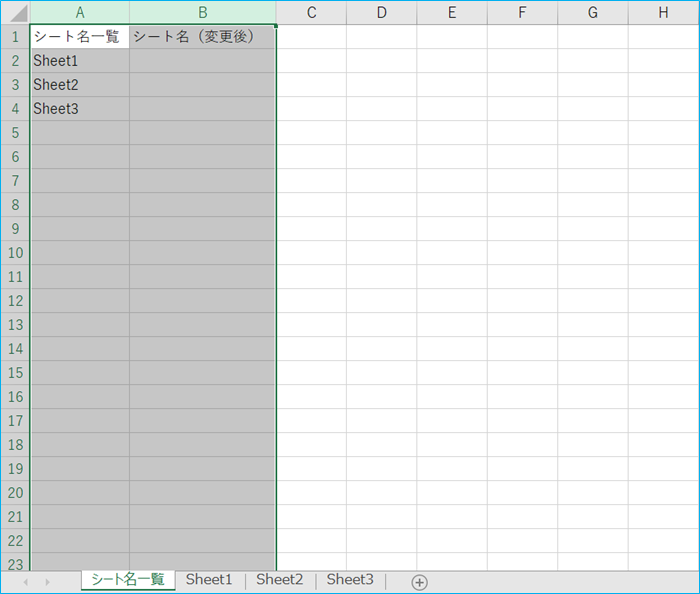Click row 10 header
The width and height of the screenshot is (700, 594).
(x=15, y=253)
